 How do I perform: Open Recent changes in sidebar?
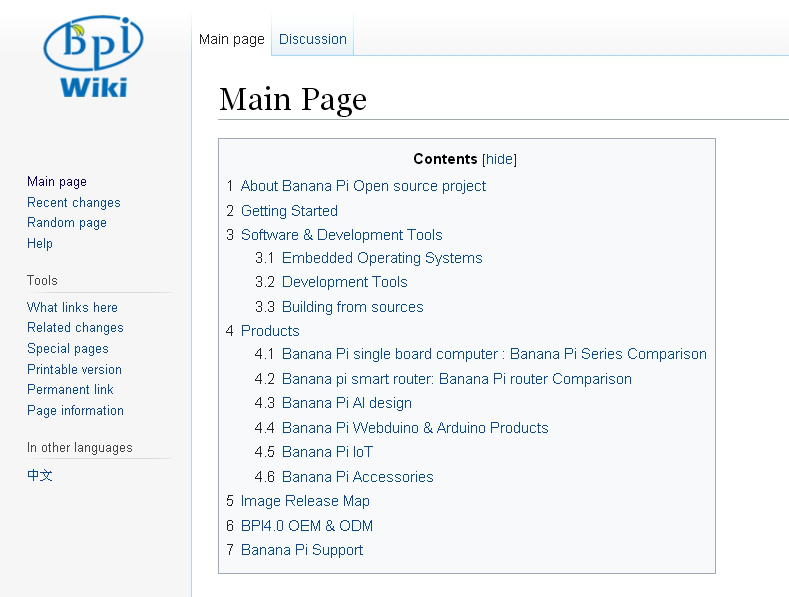click(x=73, y=202)
